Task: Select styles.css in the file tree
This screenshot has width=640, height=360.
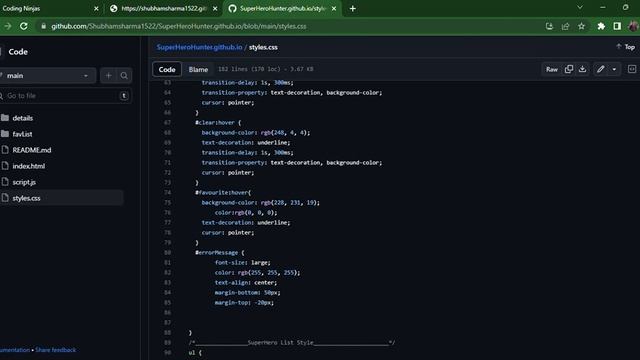Action: (x=26, y=198)
